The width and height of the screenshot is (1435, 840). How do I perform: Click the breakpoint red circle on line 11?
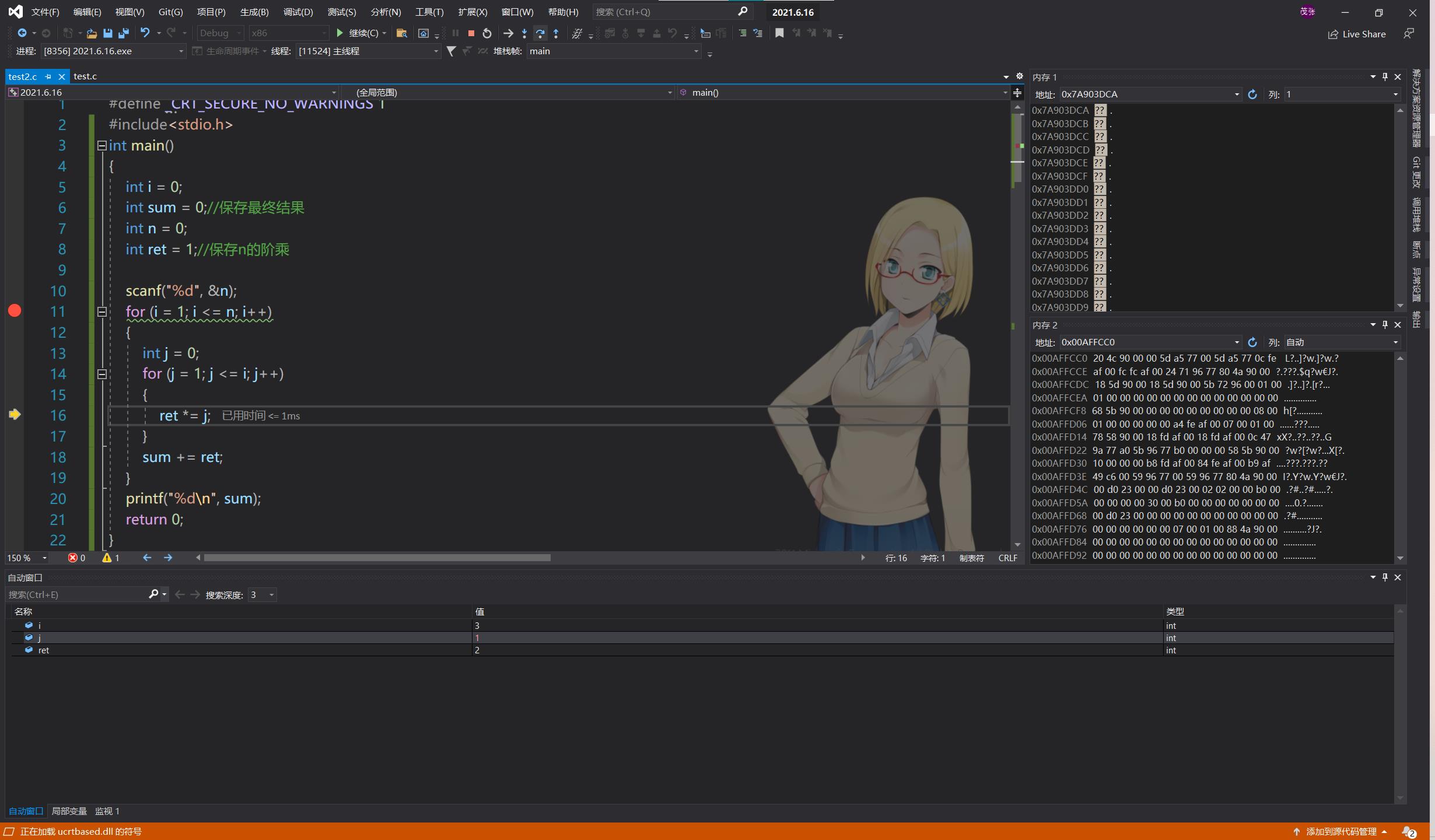[14, 310]
